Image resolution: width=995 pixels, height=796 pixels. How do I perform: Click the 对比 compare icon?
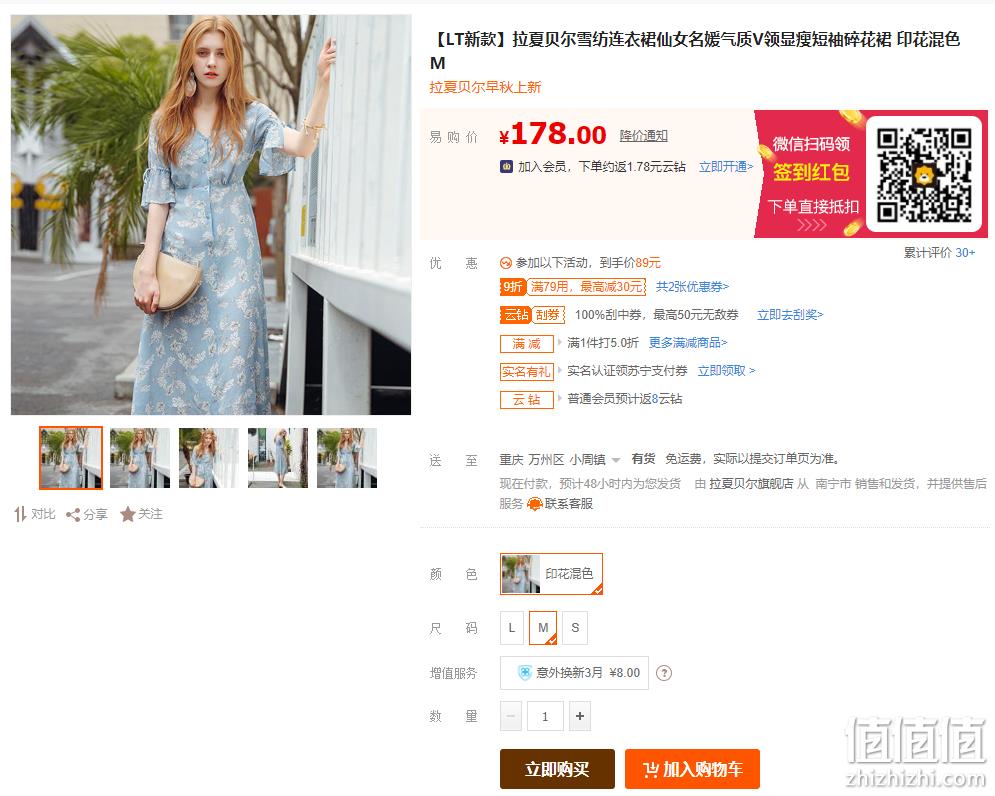coord(20,514)
